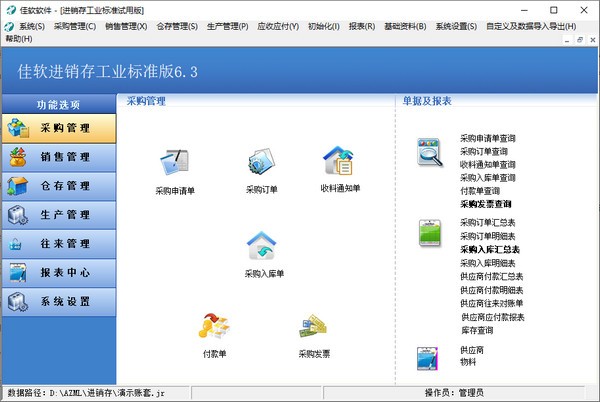Viewport: 600px width, 402px height.
Task: Open the 采购订单 icon
Action: pos(261,162)
